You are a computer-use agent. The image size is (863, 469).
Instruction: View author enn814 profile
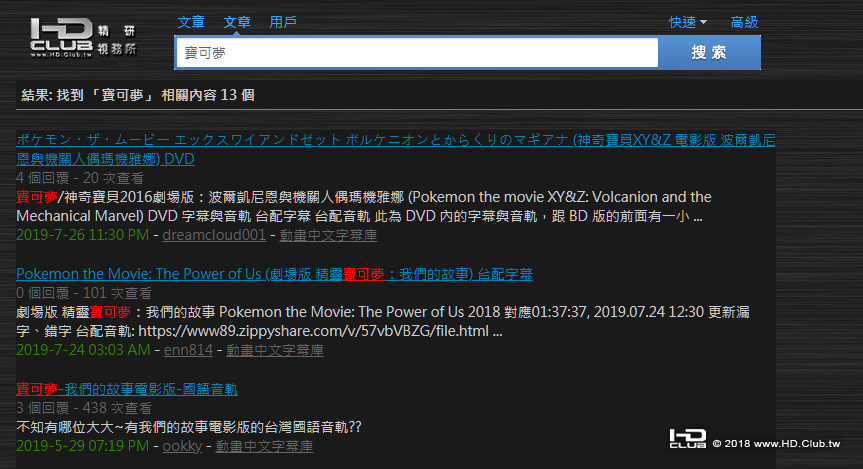(188, 350)
